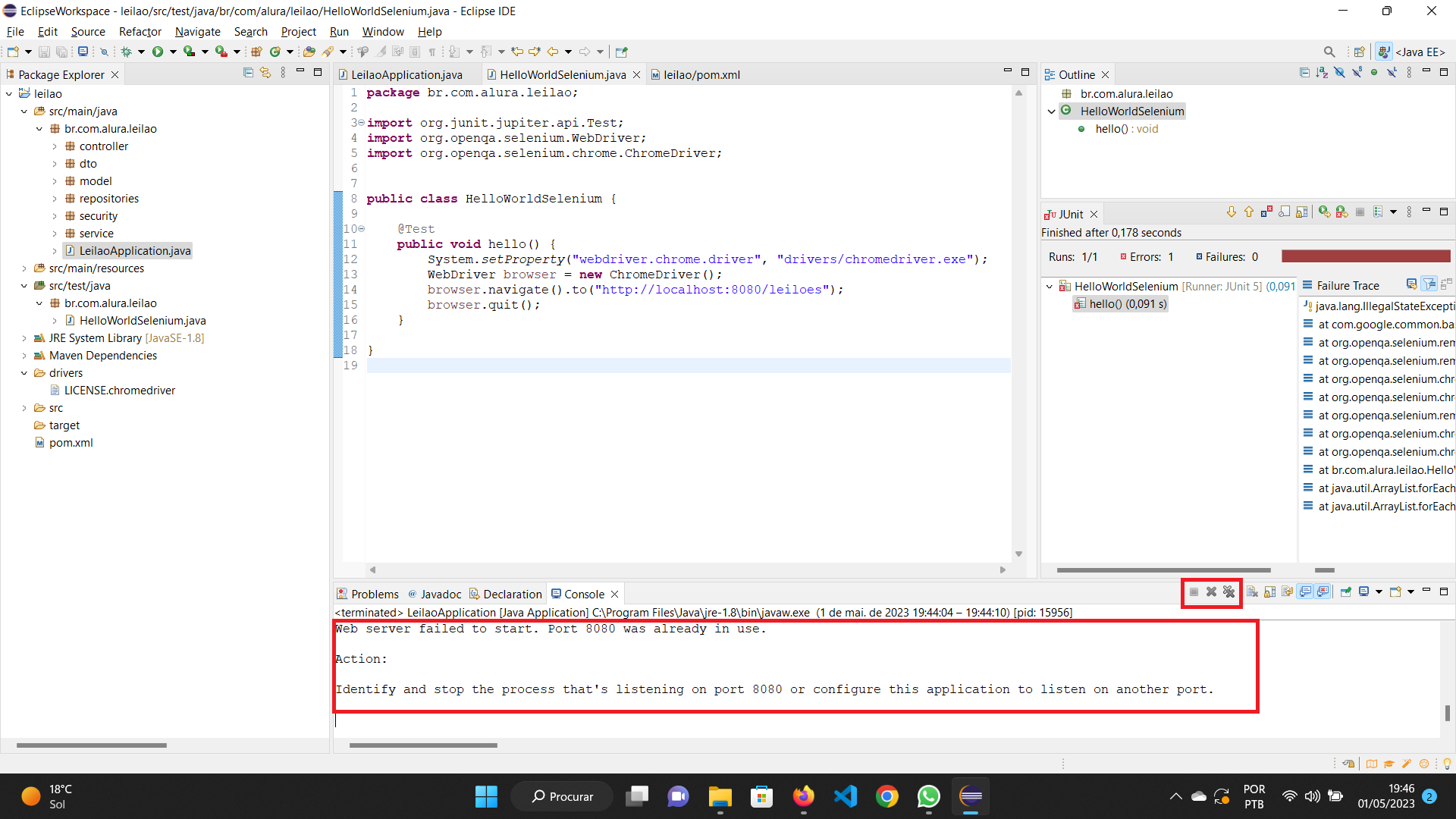Click JUnit Rerun Failed Tests First icon
This screenshot has width=1456, height=819.
point(1342,212)
